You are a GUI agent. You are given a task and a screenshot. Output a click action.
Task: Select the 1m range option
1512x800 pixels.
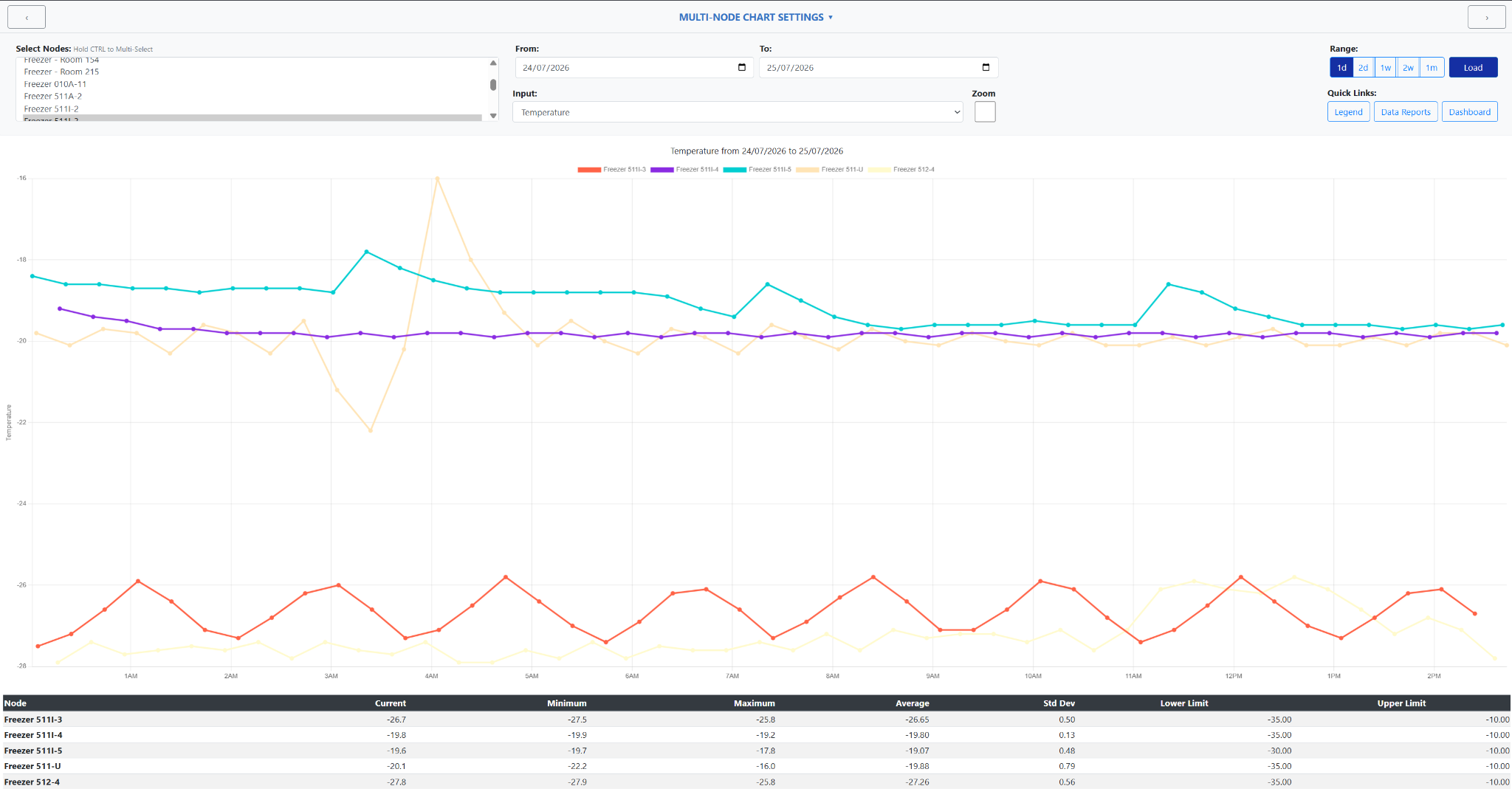coord(1432,67)
